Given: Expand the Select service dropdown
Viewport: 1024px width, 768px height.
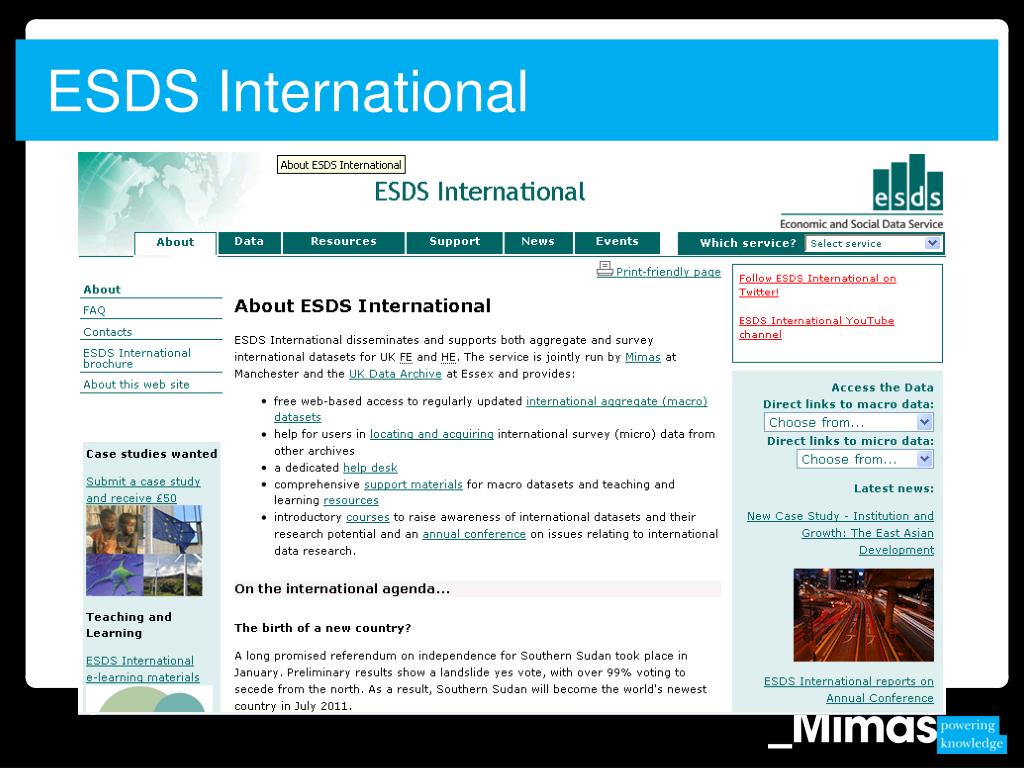Looking at the screenshot, I should pos(873,244).
